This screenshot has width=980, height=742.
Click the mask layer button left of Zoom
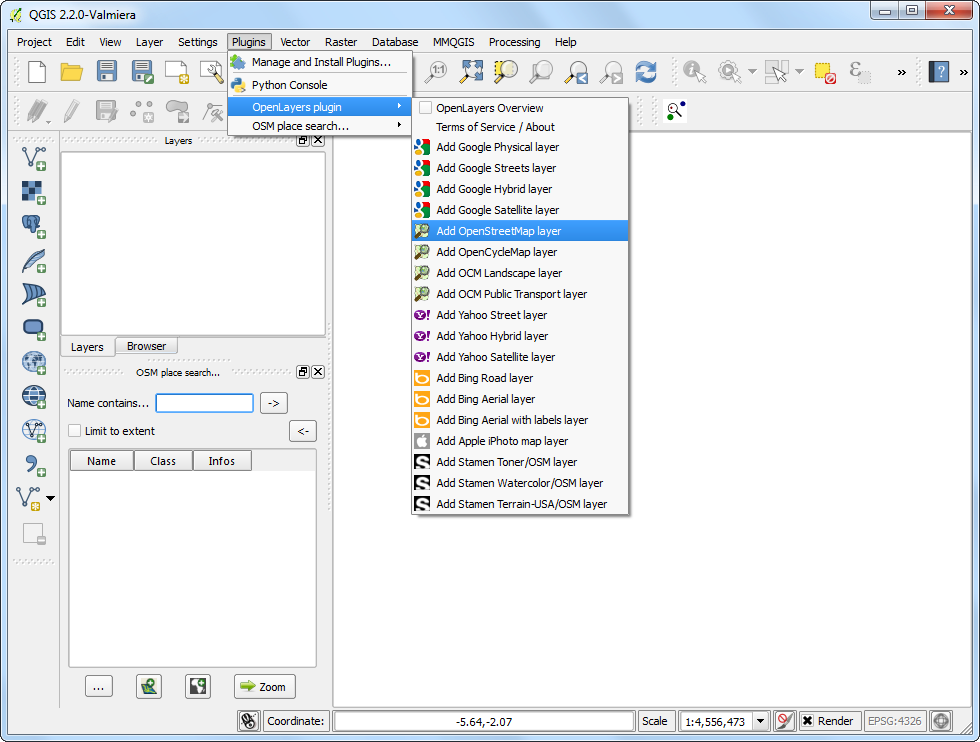[198, 686]
